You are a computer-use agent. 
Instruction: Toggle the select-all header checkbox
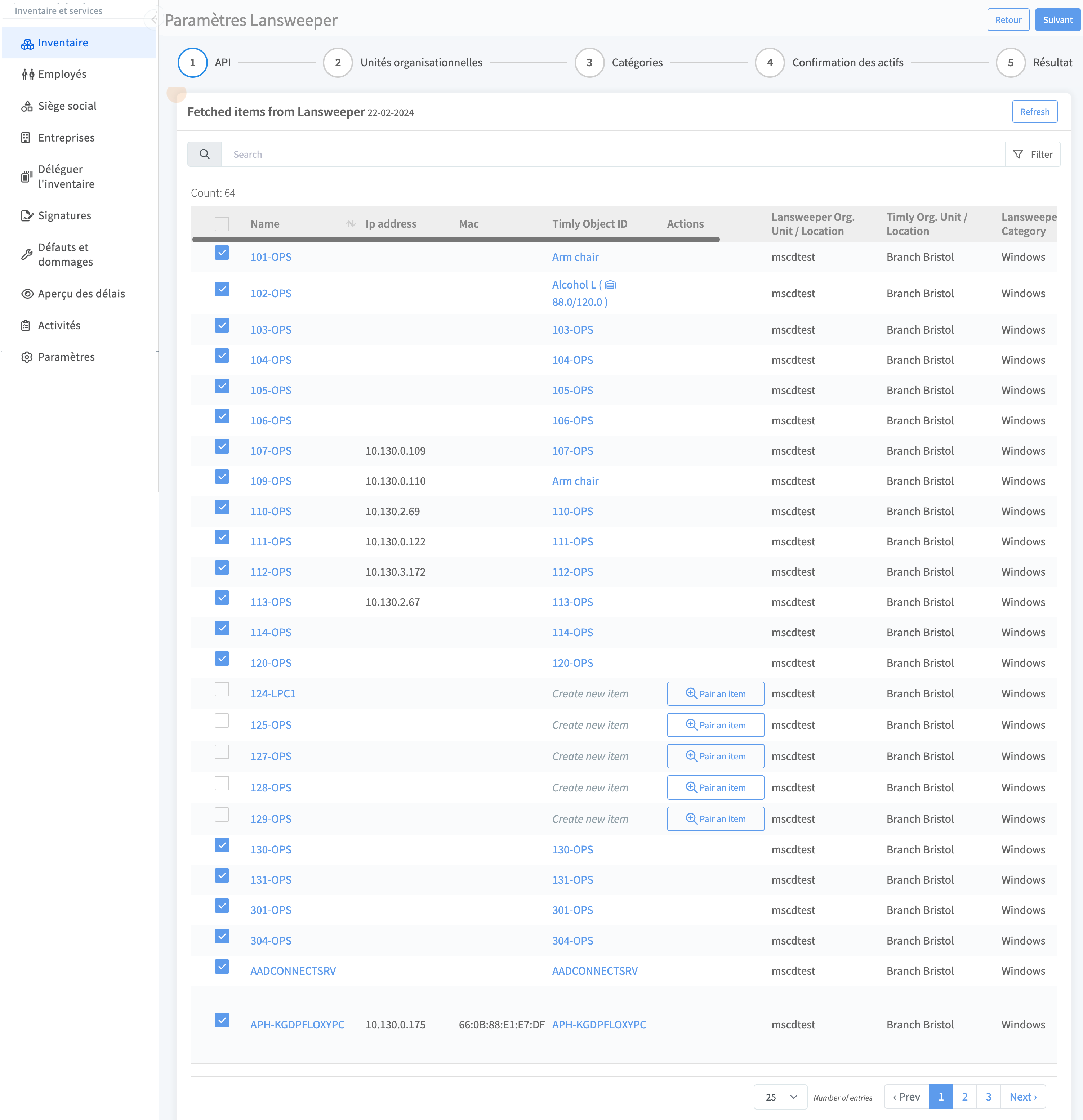point(222,224)
